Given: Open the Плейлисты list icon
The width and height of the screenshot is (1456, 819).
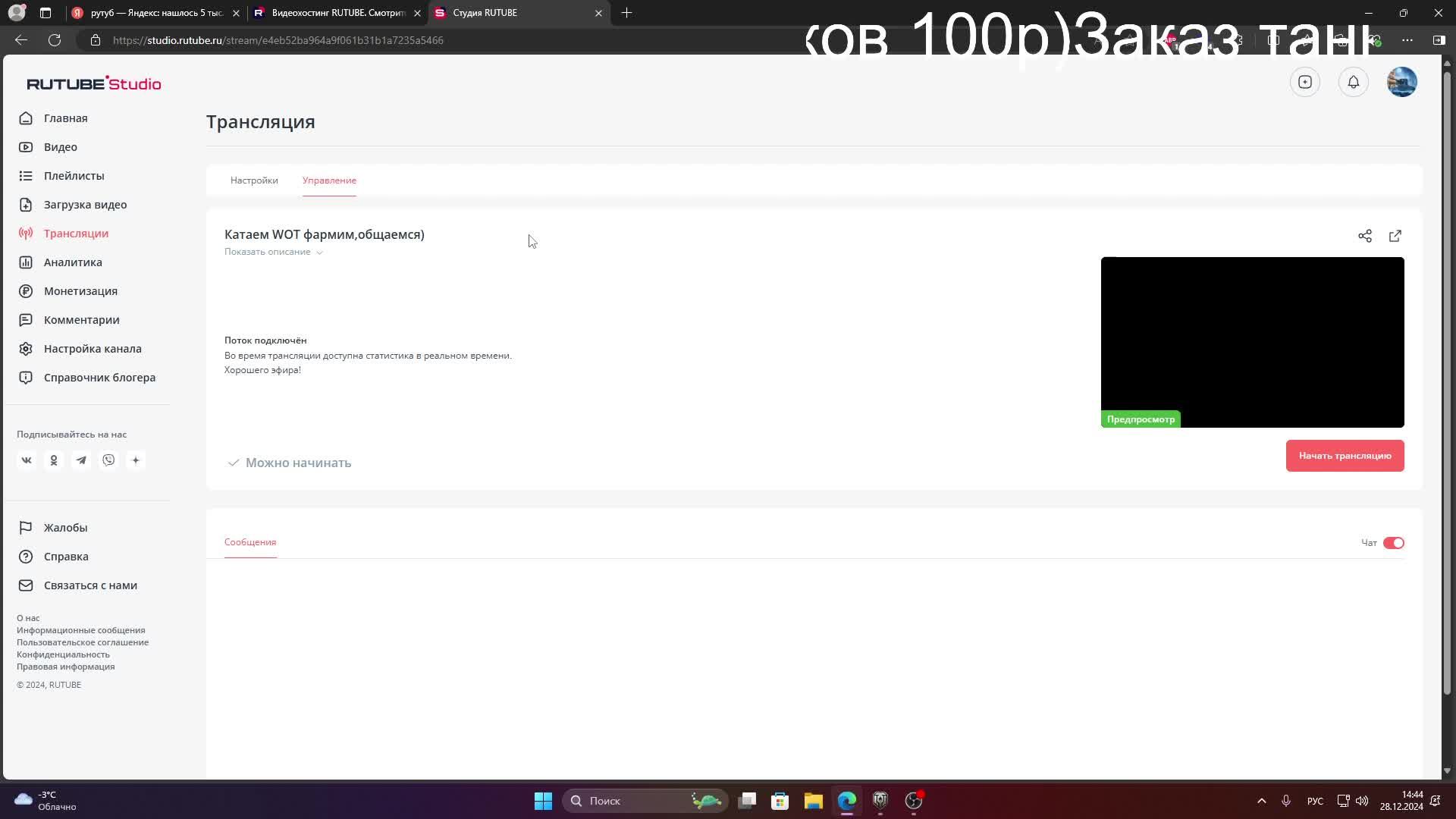Looking at the screenshot, I should 26,176.
